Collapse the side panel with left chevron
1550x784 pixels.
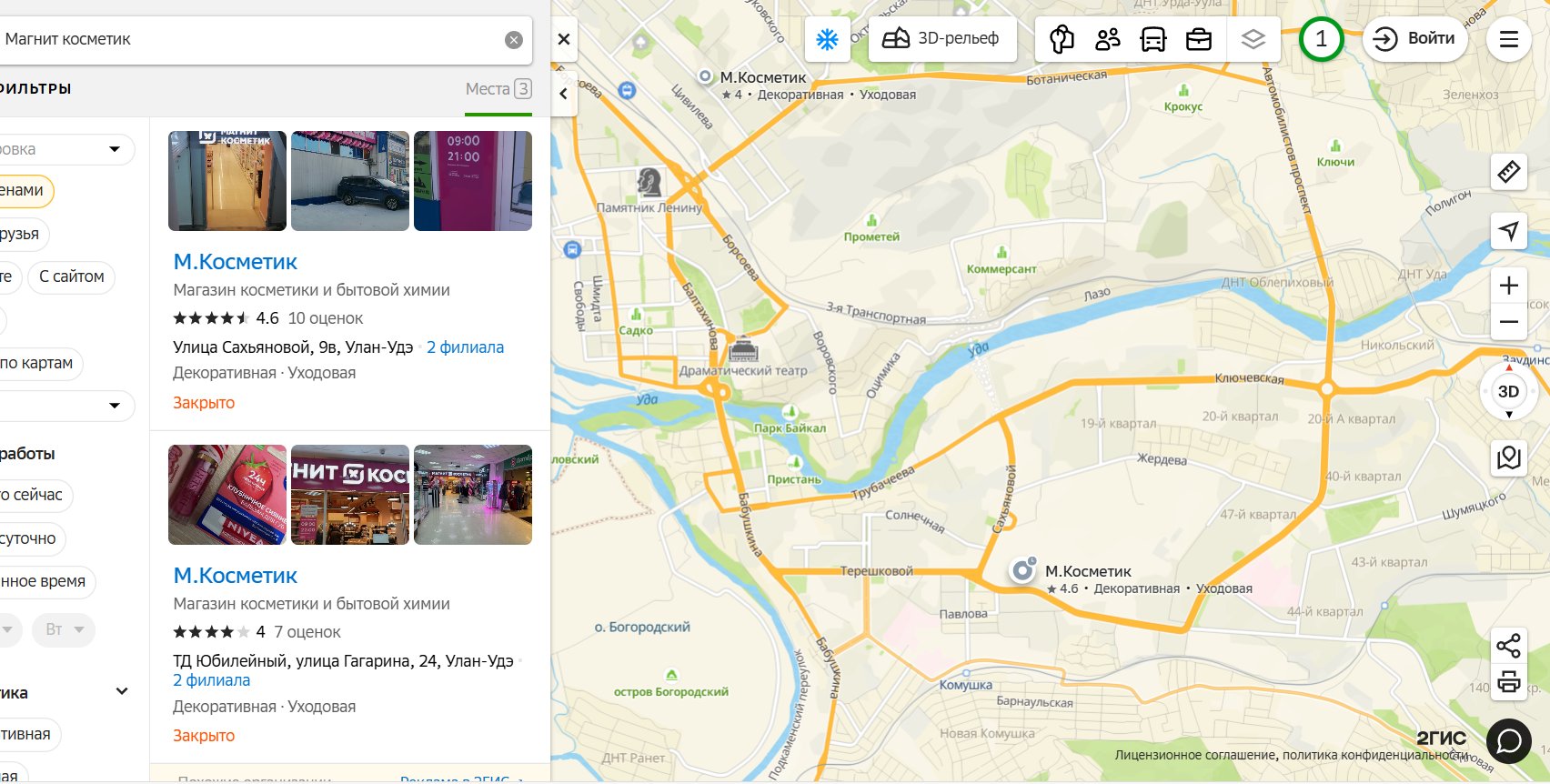point(564,94)
